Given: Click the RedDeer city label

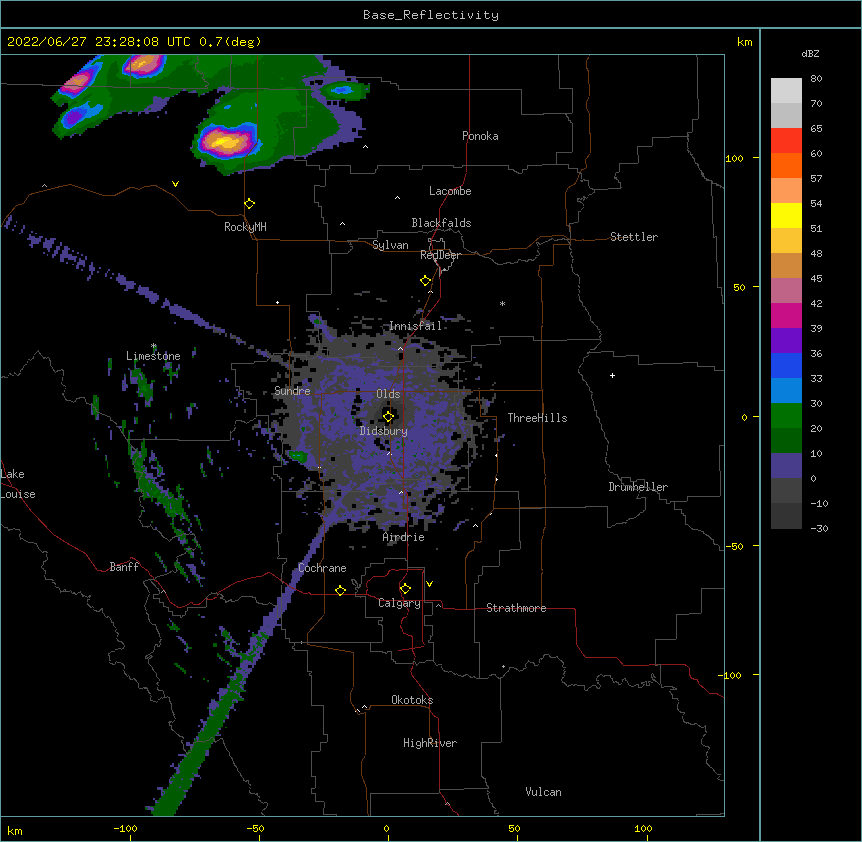Looking at the screenshot, I should pos(440,255).
